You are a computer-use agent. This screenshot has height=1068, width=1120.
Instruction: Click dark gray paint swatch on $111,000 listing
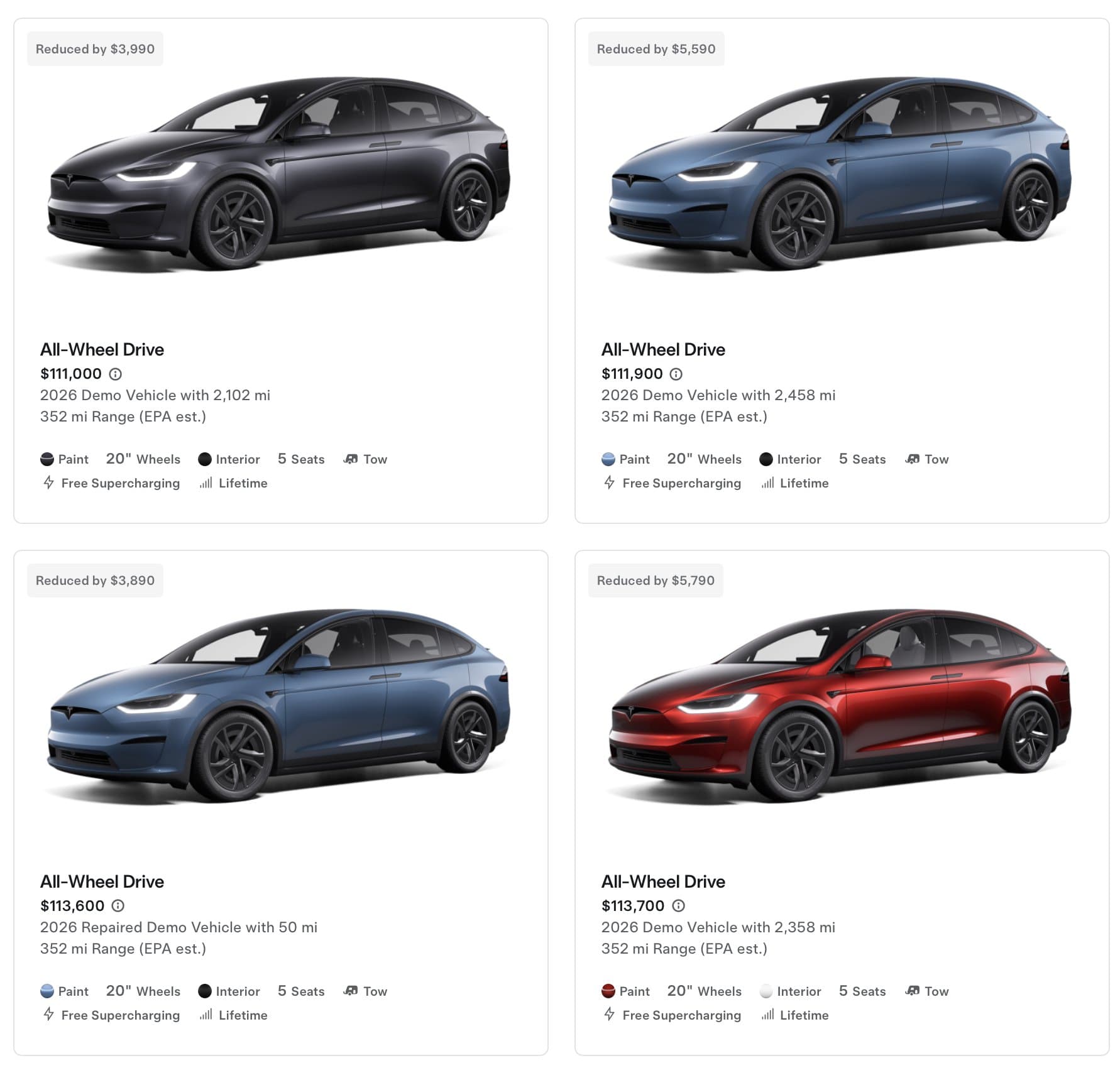tap(47, 459)
